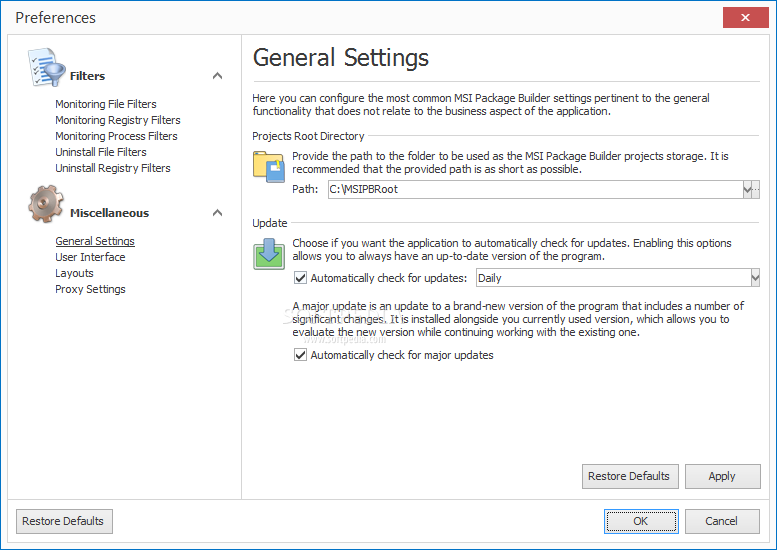The image size is (777, 550).
Task: Click the Filters funnel icon
Action: [46, 67]
